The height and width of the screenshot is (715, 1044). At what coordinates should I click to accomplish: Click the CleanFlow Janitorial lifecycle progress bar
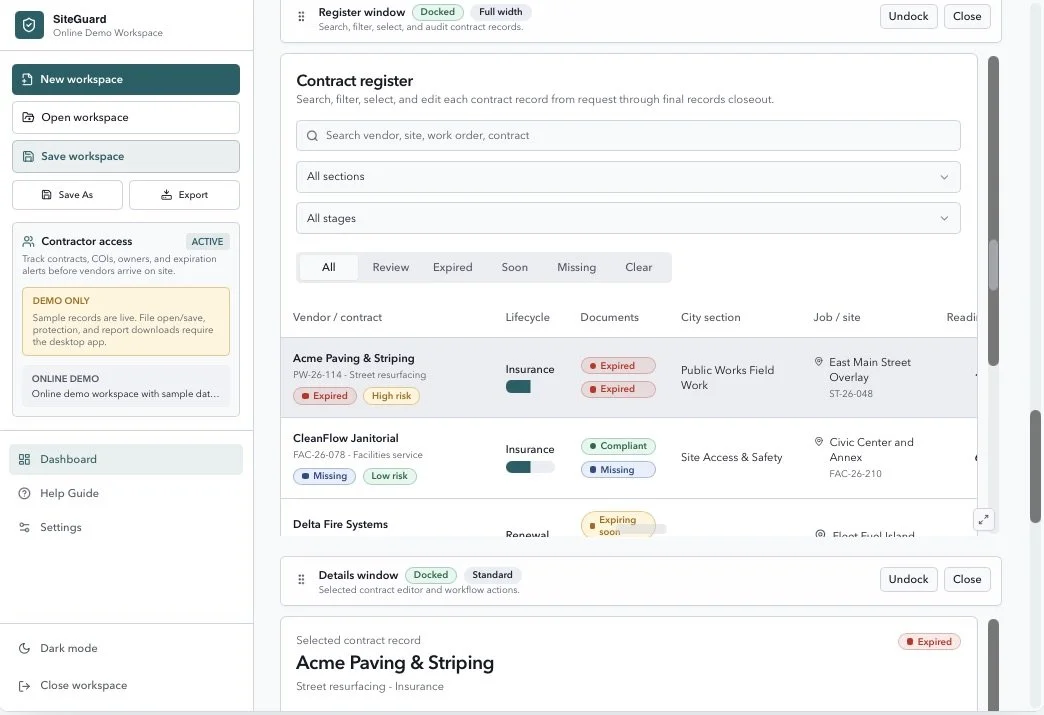point(530,467)
